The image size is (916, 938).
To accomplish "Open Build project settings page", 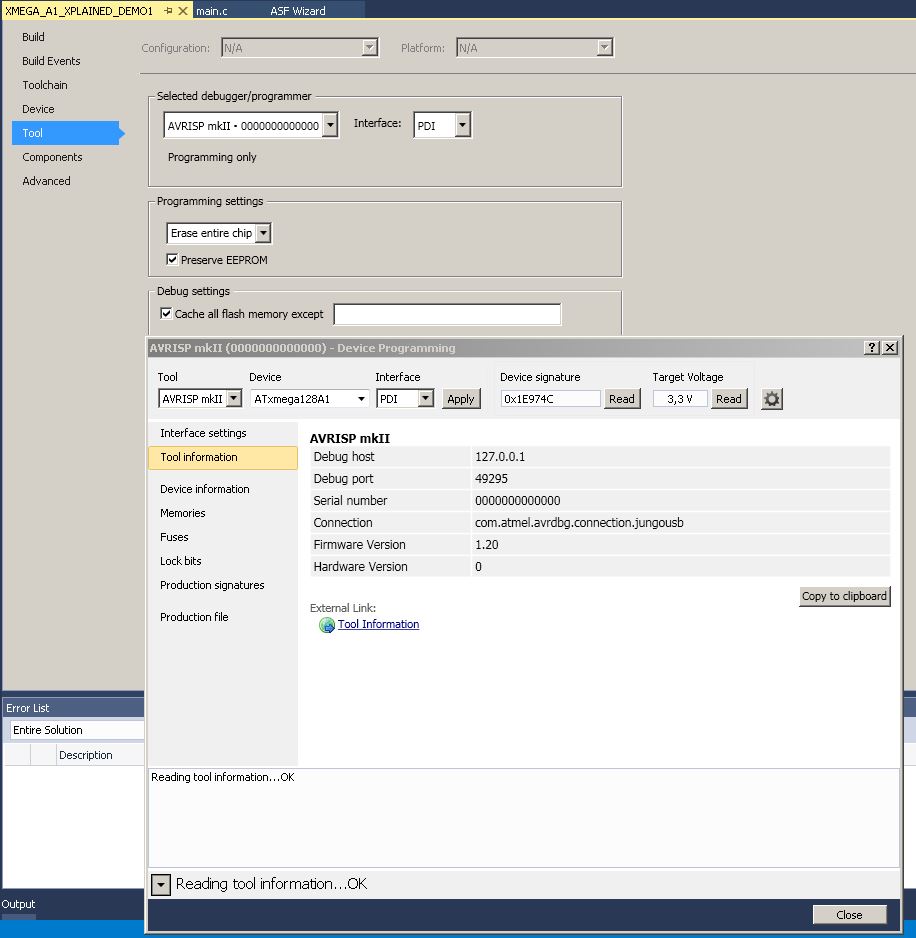I will [34, 37].
